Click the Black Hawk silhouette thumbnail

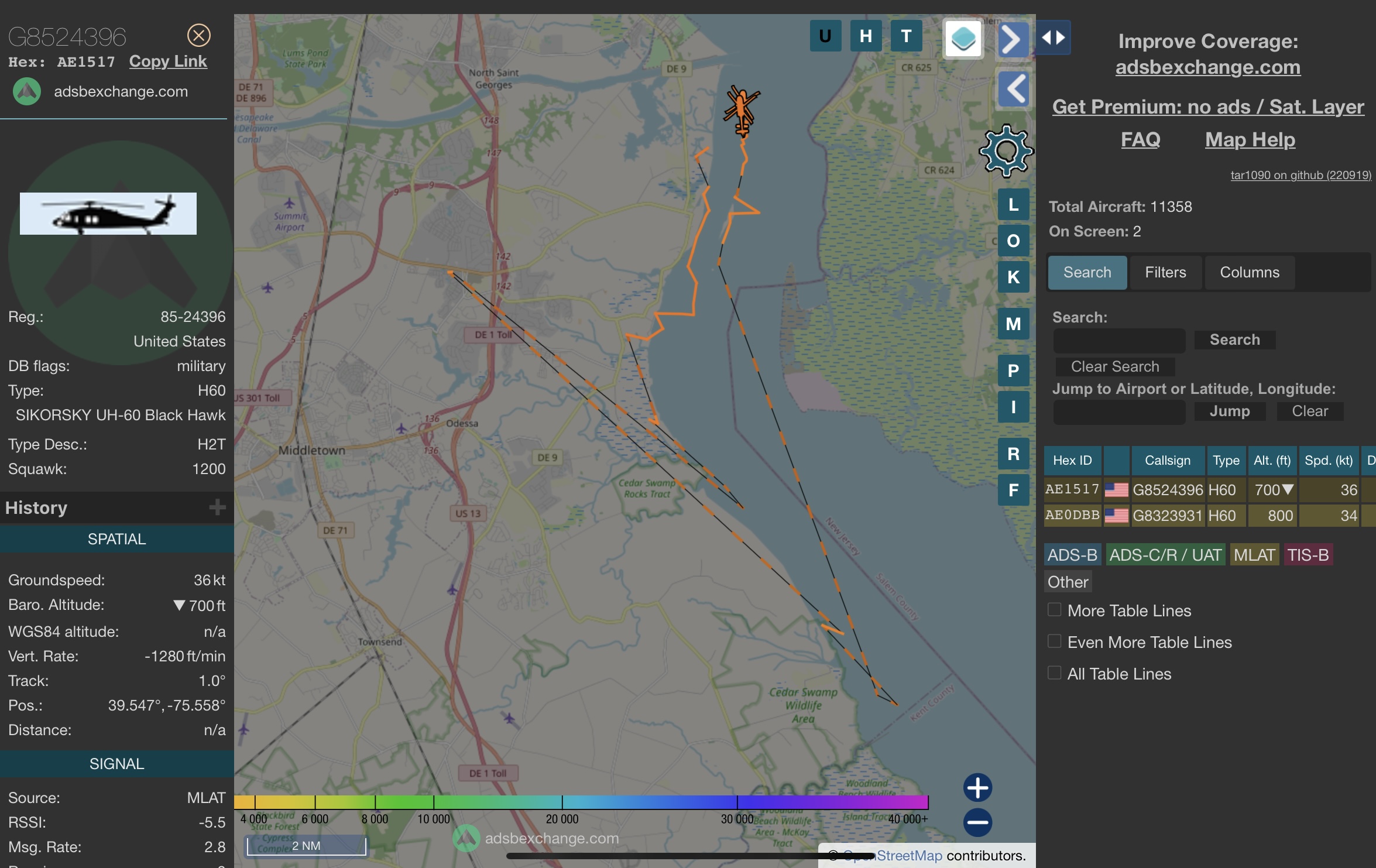tap(108, 214)
